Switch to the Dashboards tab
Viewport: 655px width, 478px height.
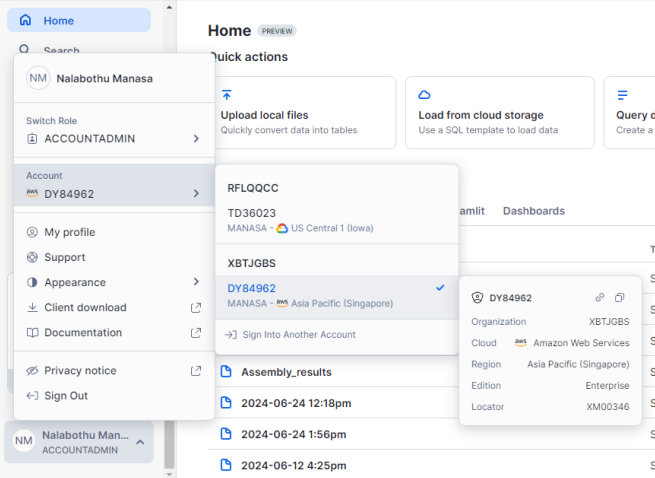533,211
